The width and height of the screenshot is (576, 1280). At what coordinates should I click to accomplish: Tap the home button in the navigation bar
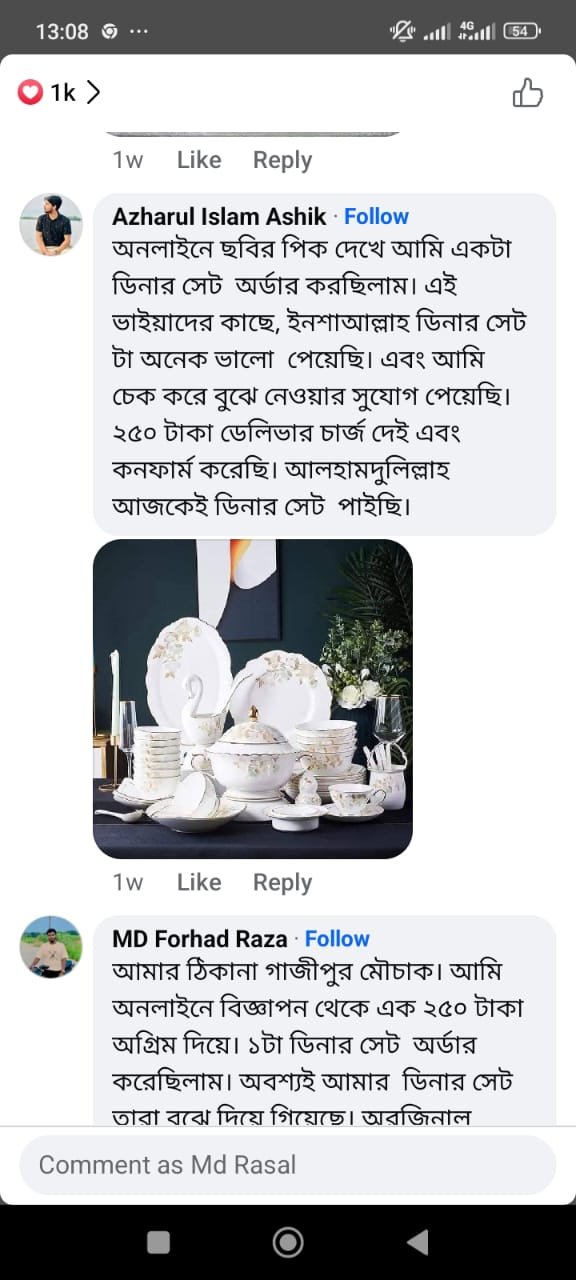(288, 1242)
